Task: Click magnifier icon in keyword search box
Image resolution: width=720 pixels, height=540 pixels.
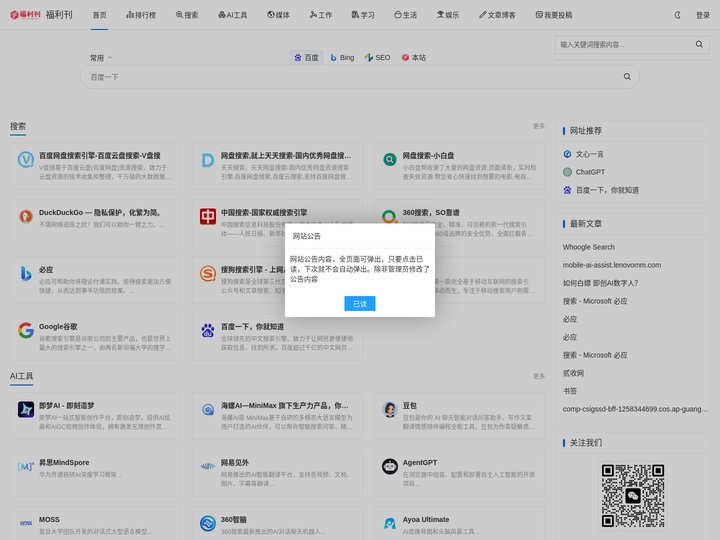Action: tap(699, 44)
